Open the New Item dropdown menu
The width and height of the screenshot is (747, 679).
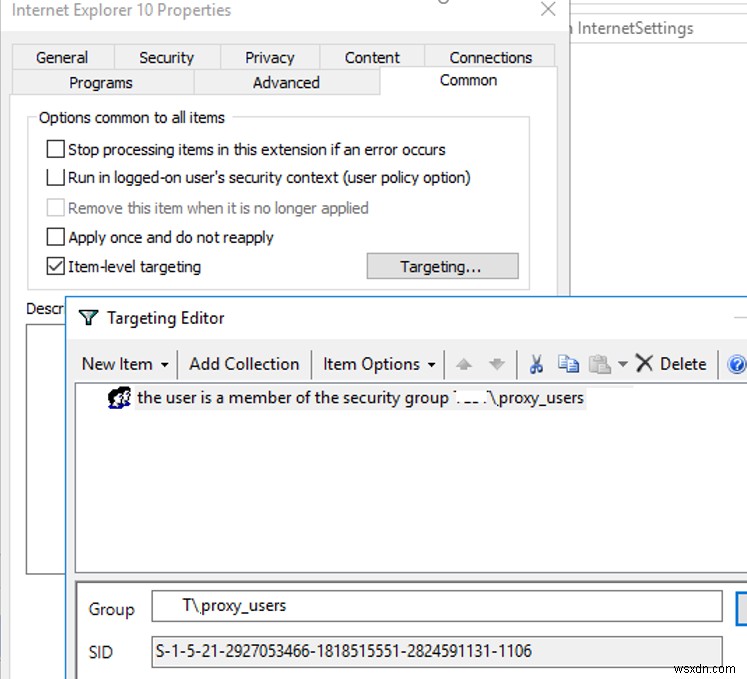click(x=125, y=364)
